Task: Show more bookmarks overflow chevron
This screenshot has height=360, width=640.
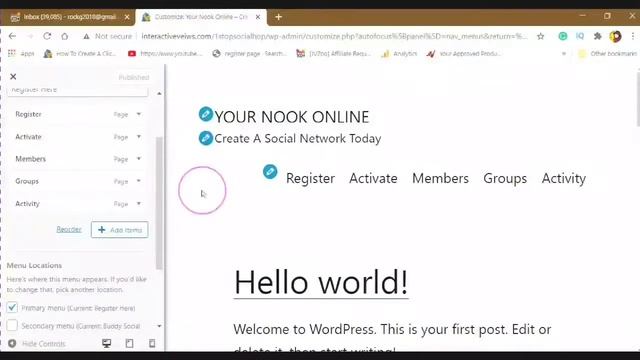Action: click(564, 53)
